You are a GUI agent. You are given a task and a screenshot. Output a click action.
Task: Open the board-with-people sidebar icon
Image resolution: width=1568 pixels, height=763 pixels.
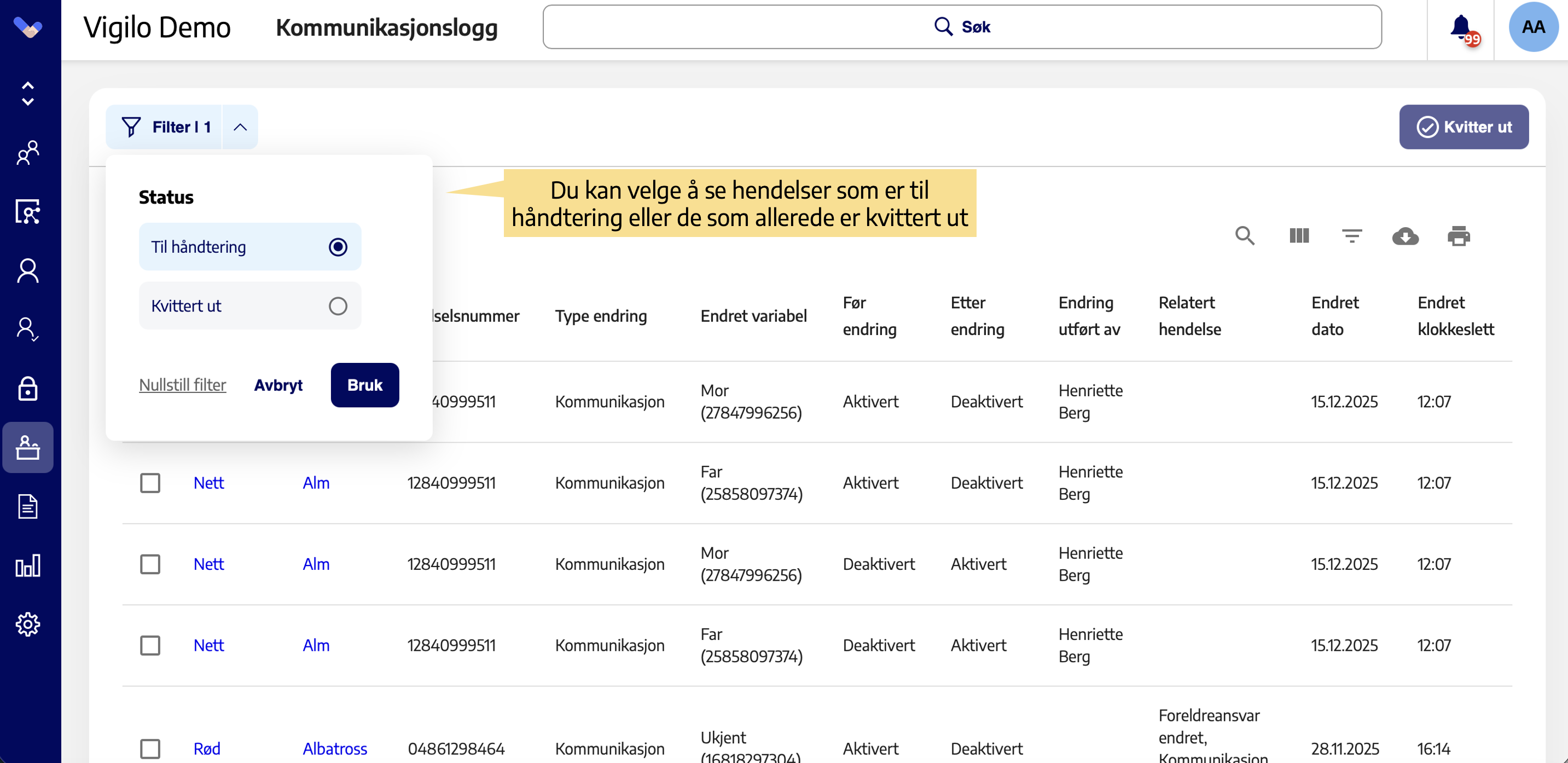[28, 211]
